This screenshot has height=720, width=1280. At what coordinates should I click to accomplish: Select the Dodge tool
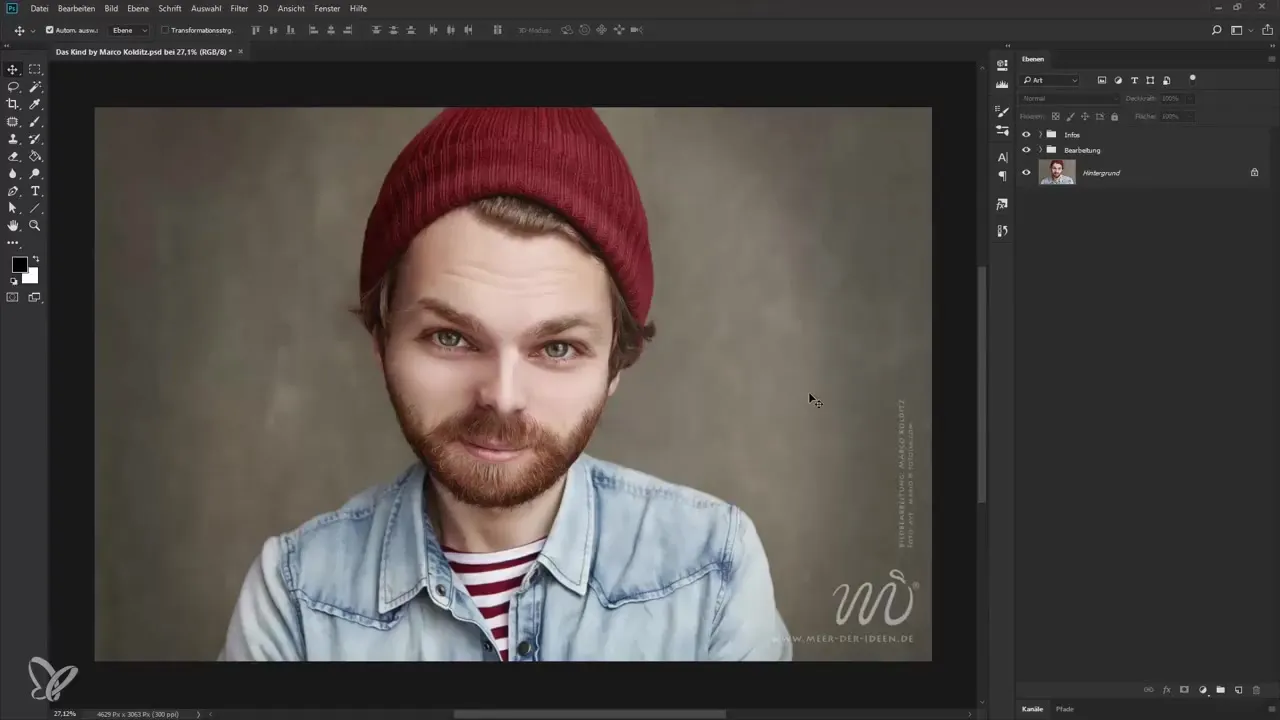[x=35, y=174]
